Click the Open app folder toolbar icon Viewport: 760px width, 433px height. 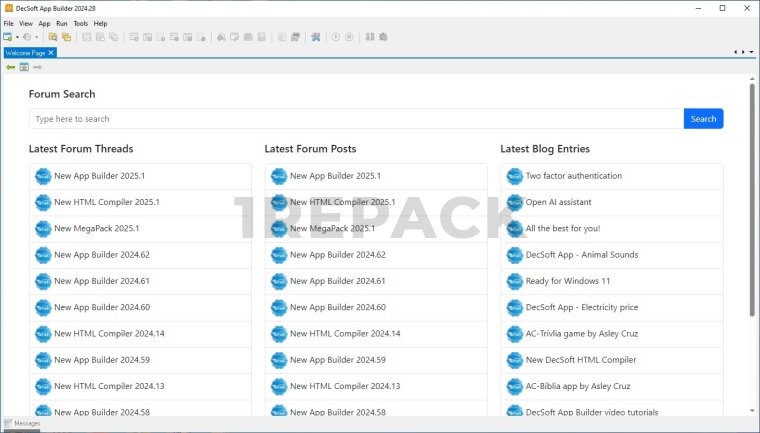coord(53,37)
